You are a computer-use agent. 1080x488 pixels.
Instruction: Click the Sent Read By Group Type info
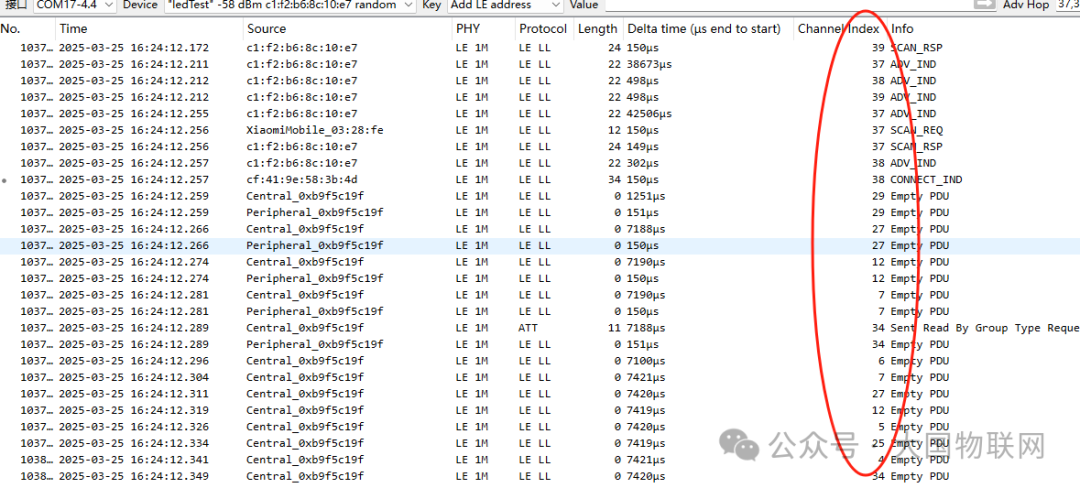(985, 328)
